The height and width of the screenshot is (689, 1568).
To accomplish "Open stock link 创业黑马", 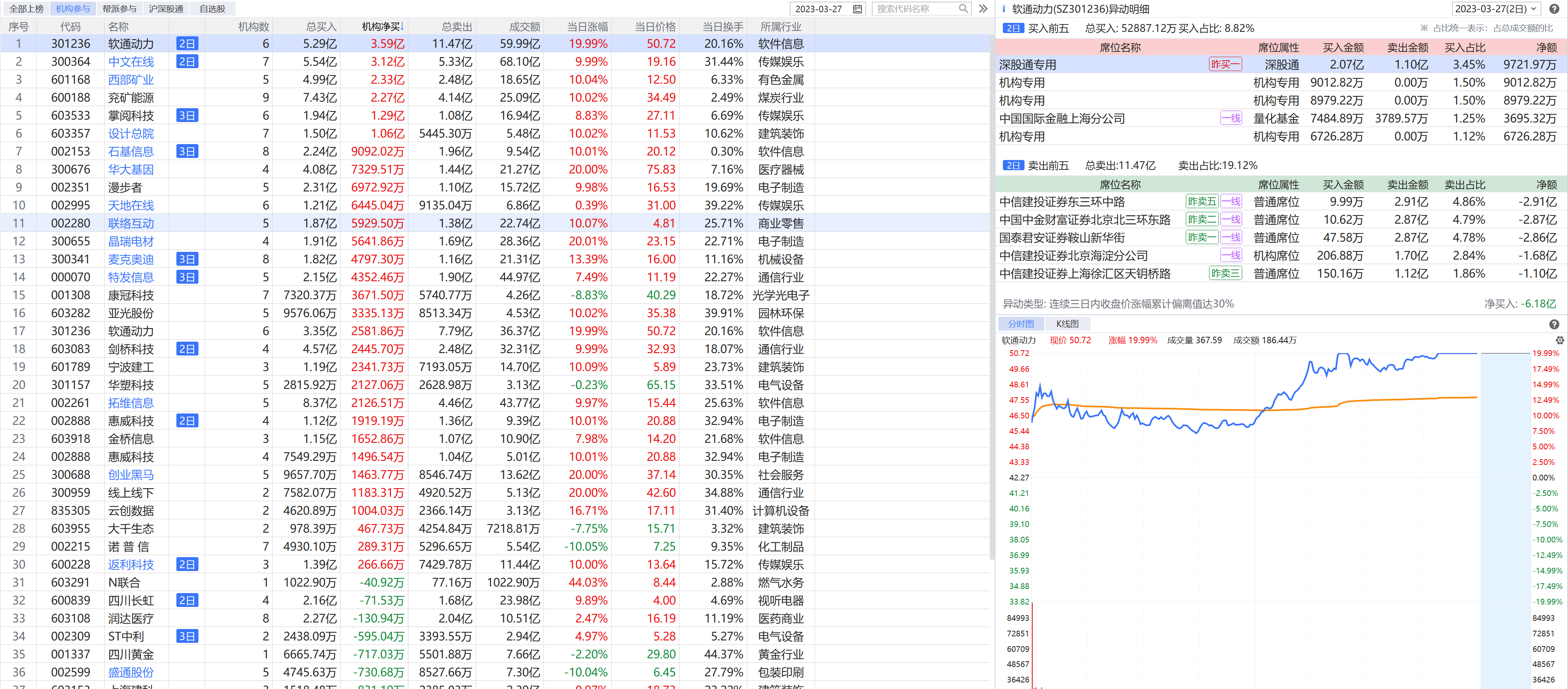I will (131, 475).
